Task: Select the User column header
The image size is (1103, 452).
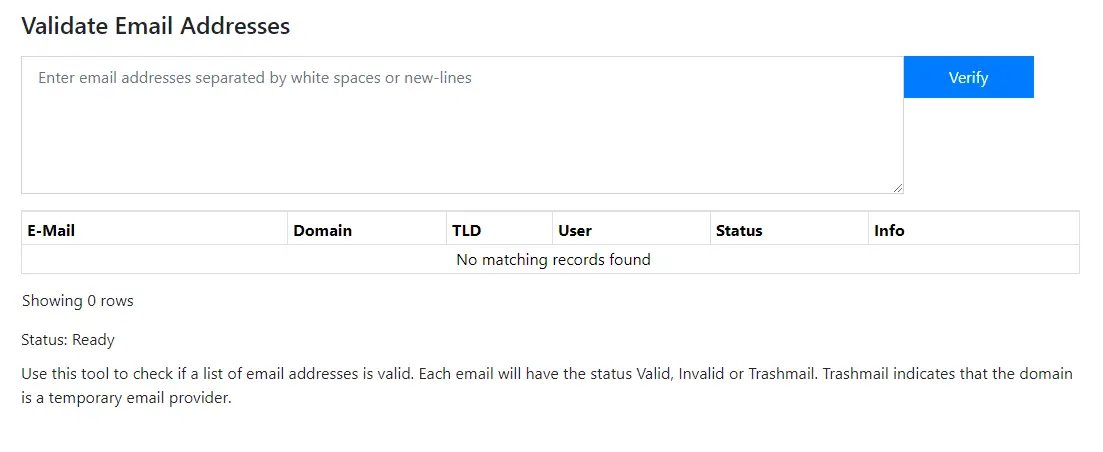Action: (x=575, y=230)
